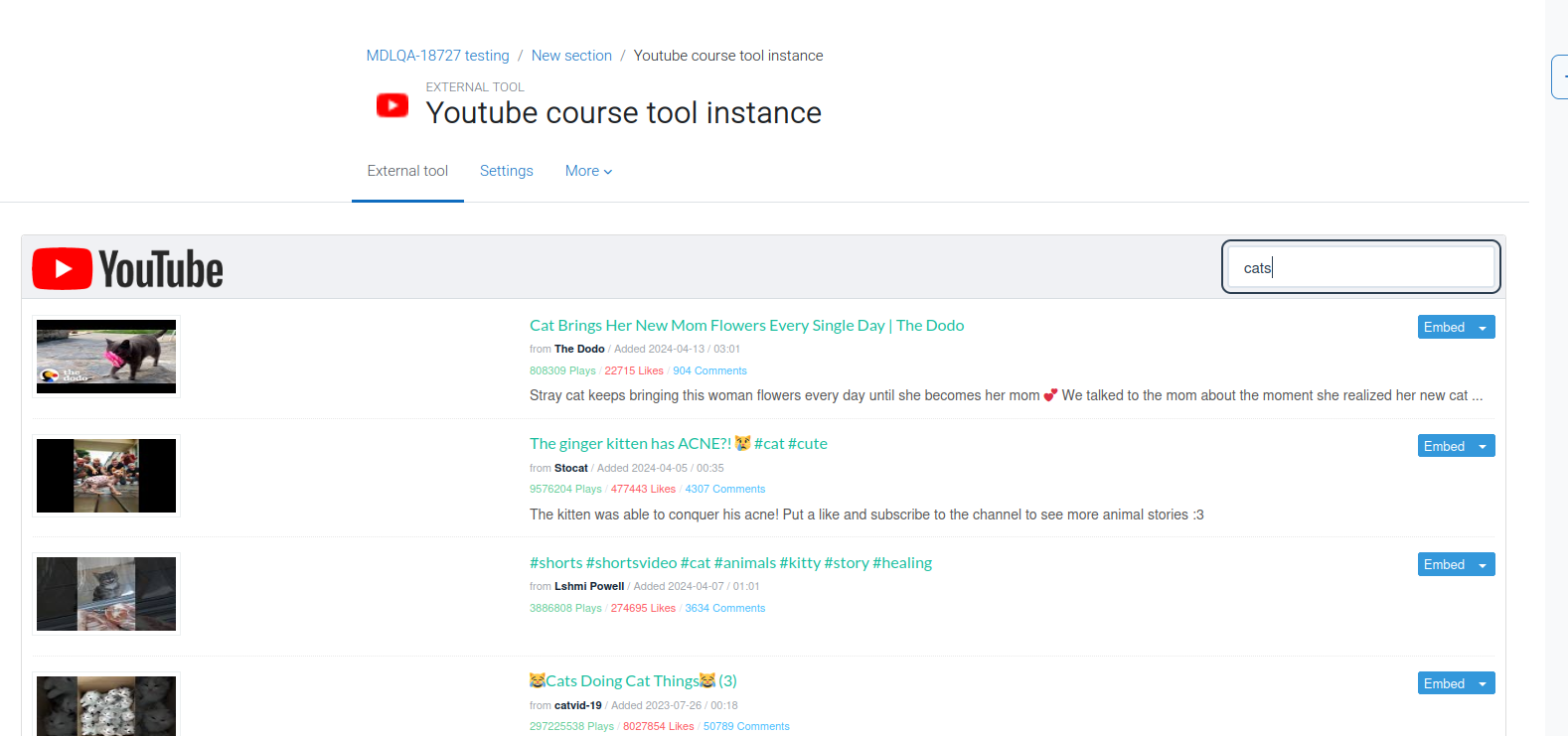Click the EXTERNAL TOOL label above the title
Image resolution: width=1568 pixels, height=736 pixels.
475,87
